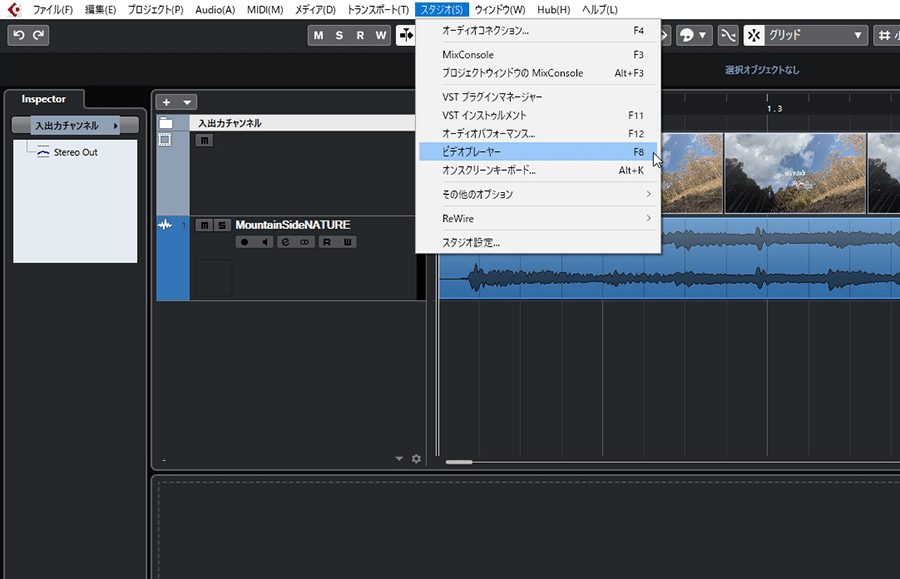Click the ruler at position 1.3
Viewport: 900px width, 579px height.
coord(774,108)
